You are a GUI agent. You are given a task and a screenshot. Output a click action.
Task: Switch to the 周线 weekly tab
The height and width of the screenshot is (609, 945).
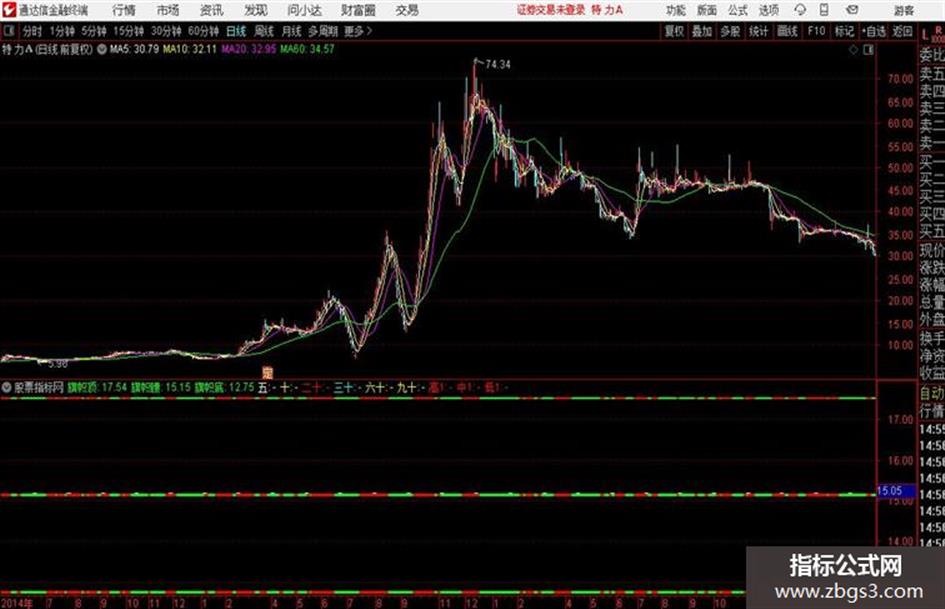264,31
